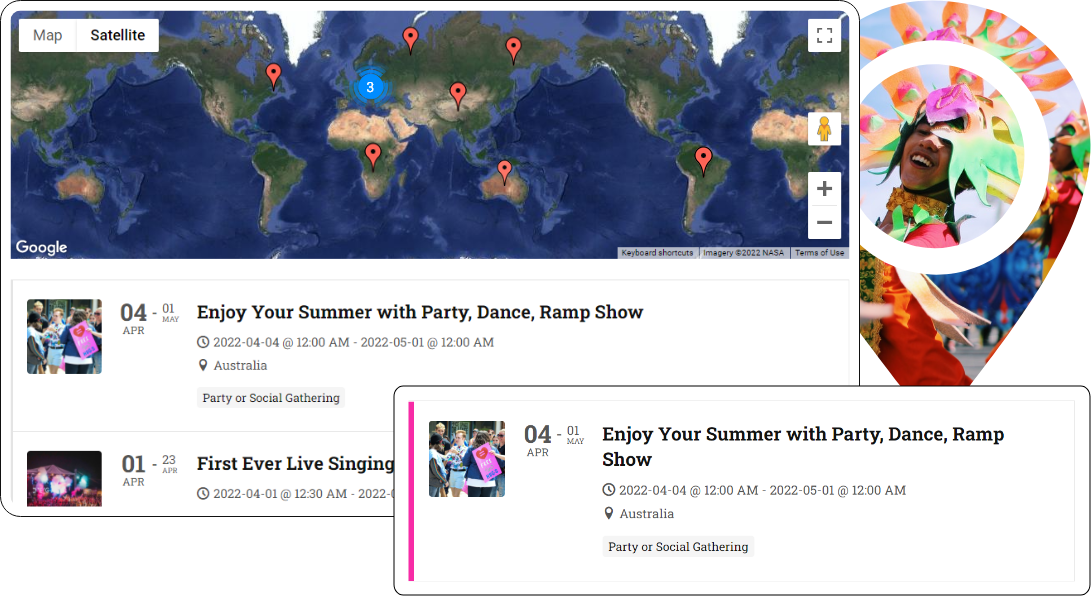Select the red pin over South America
Viewport: 1091px width, 596px height.
pyautogui.click(x=703, y=158)
